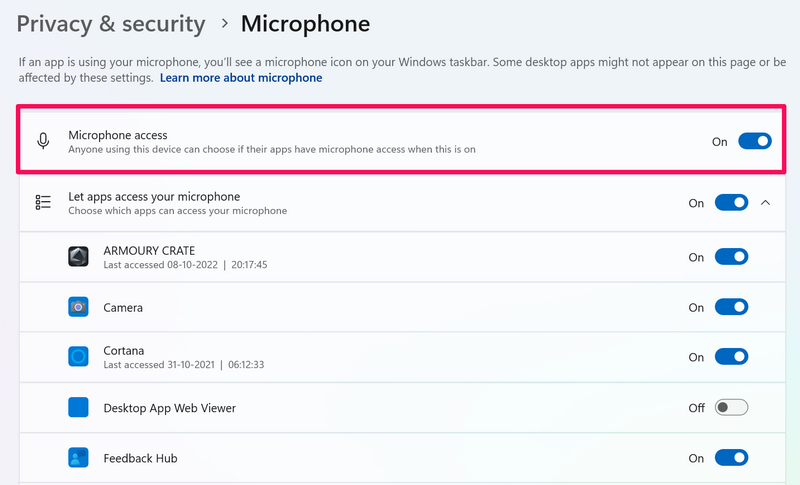Click the Feedback Hub app icon
This screenshot has height=485, width=800.
79,458
